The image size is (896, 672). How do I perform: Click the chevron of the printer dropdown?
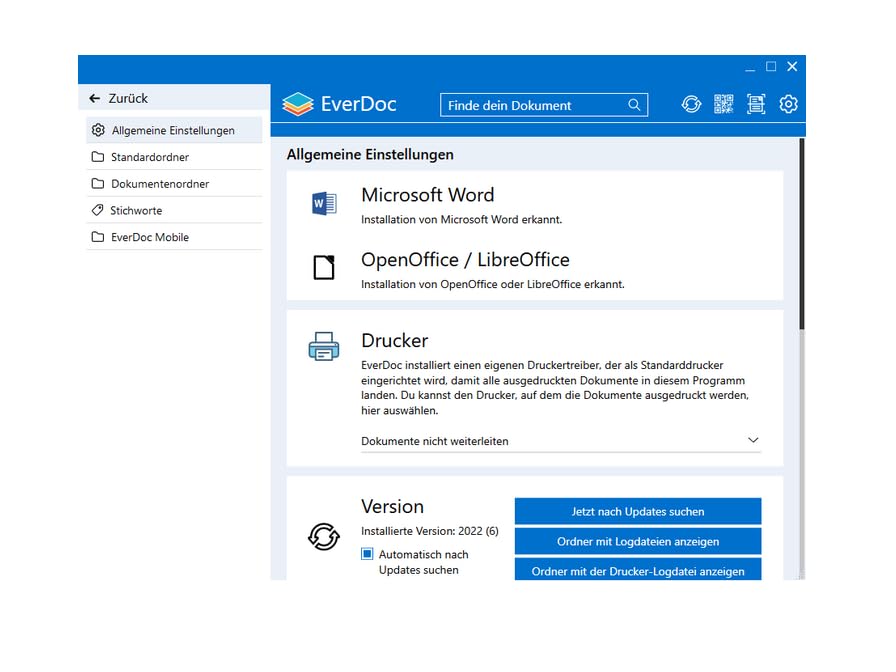click(x=753, y=440)
